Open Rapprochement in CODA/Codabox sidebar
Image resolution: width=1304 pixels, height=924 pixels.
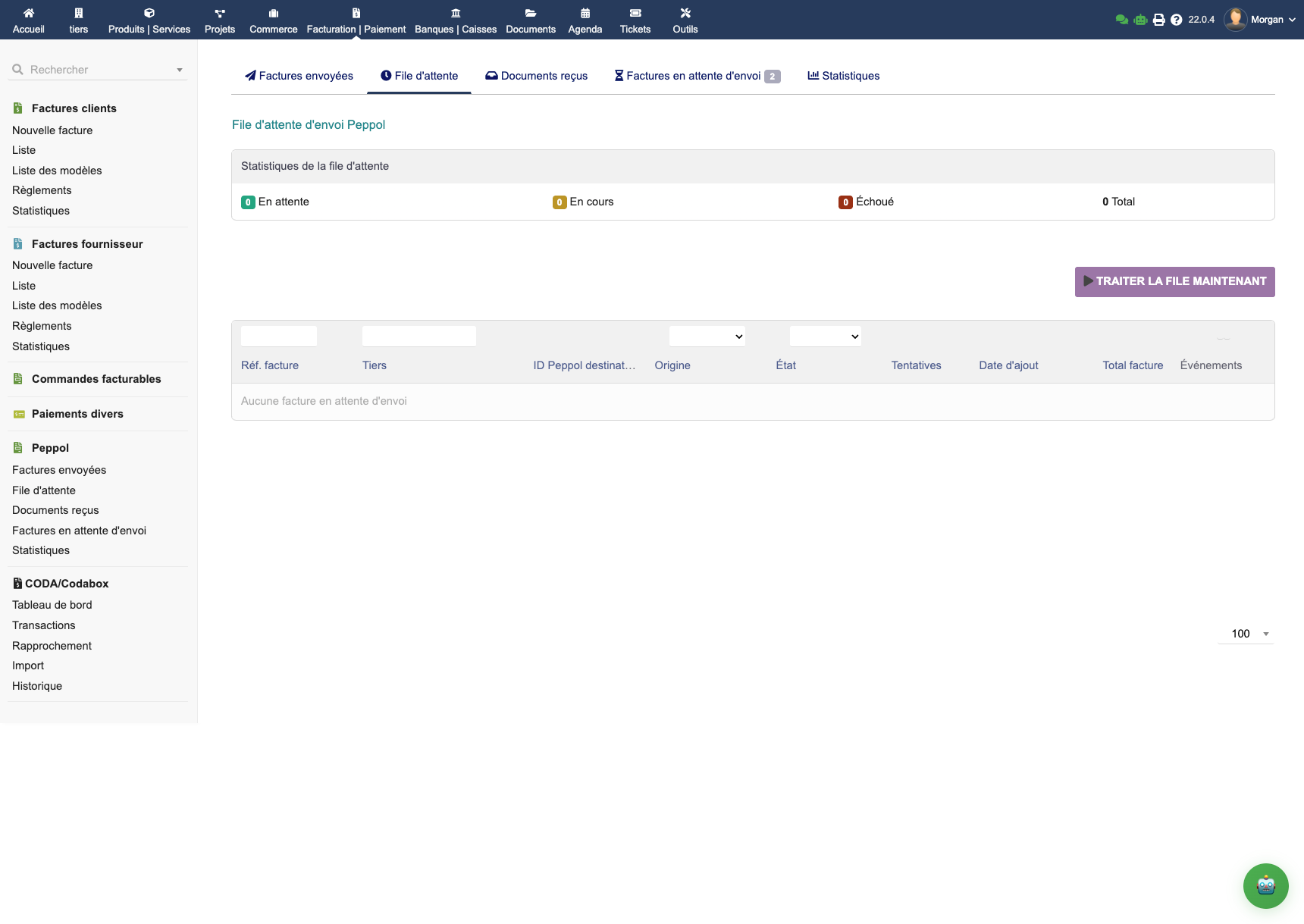[52, 646]
